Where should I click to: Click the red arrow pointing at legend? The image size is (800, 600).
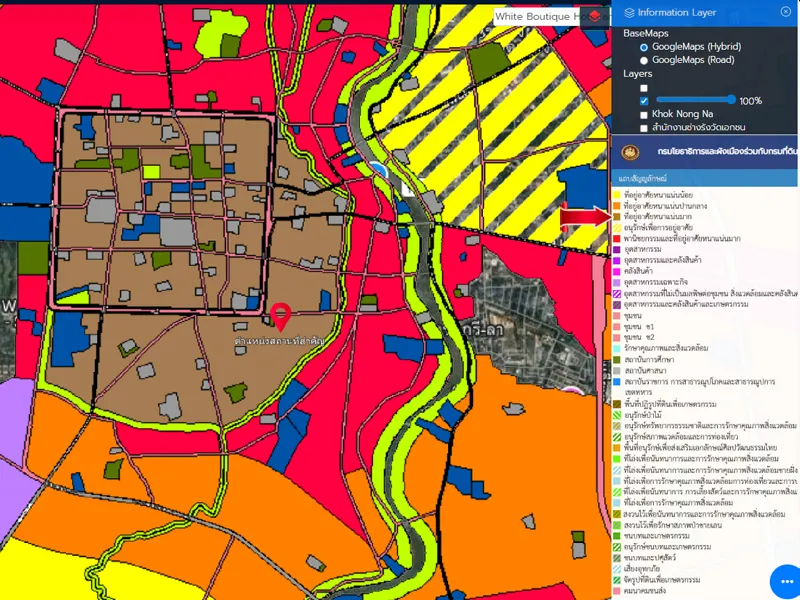click(584, 217)
